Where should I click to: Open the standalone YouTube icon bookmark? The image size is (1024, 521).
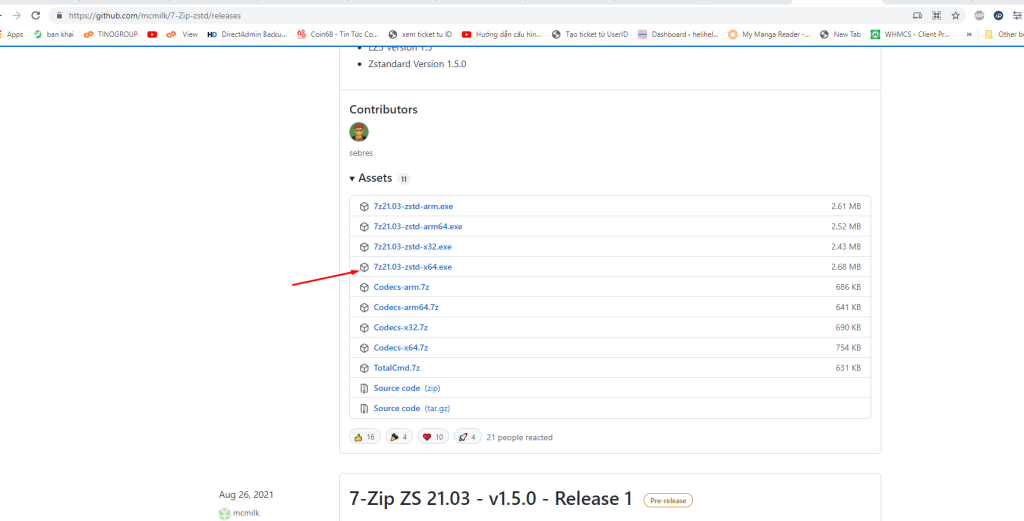click(x=152, y=35)
